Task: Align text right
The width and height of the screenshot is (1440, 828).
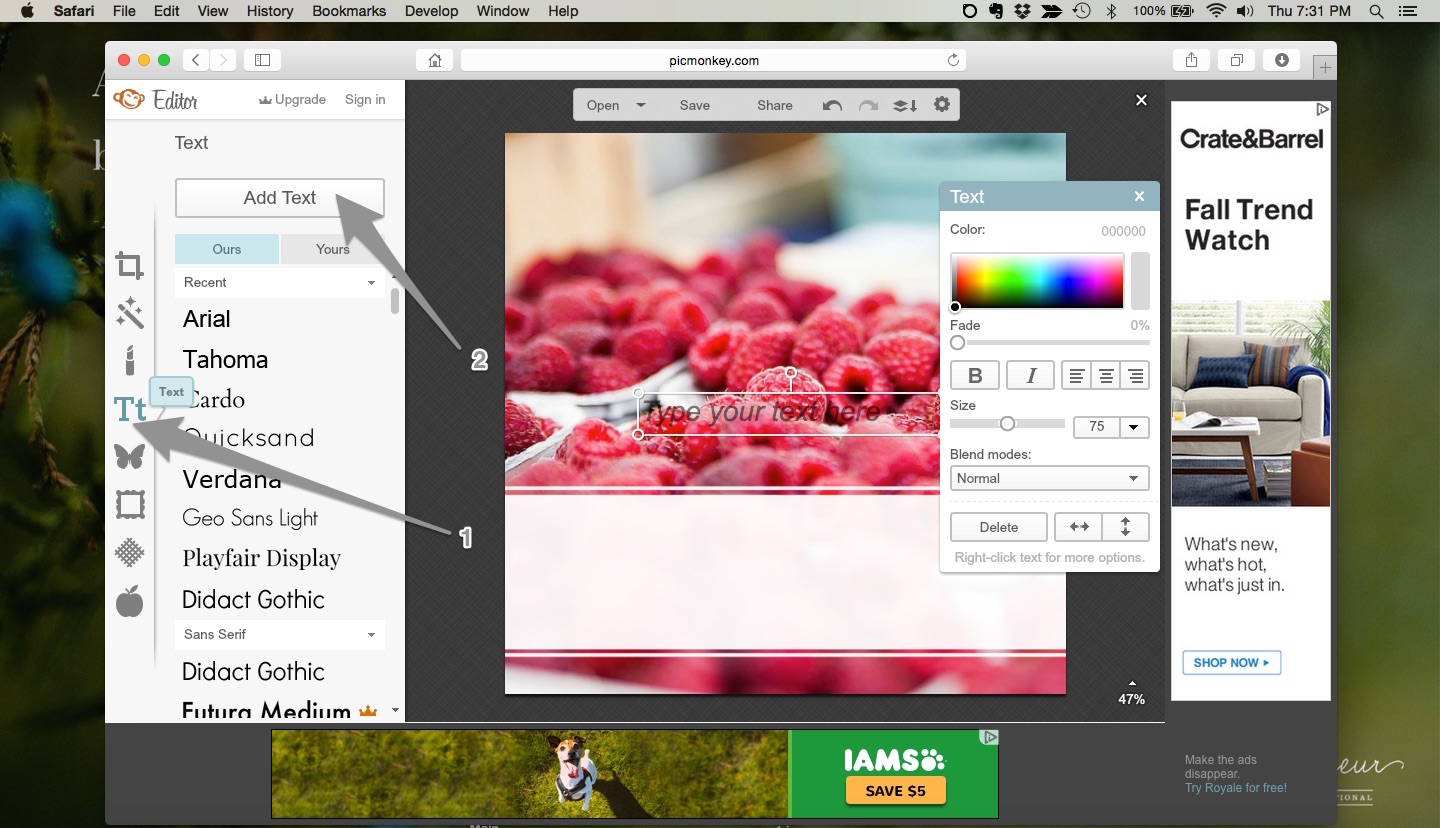Action: [1135, 376]
